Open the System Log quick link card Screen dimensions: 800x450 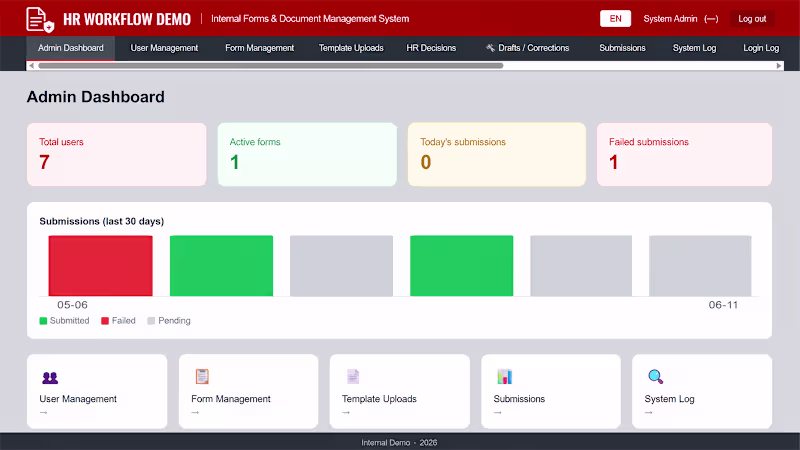(702, 391)
